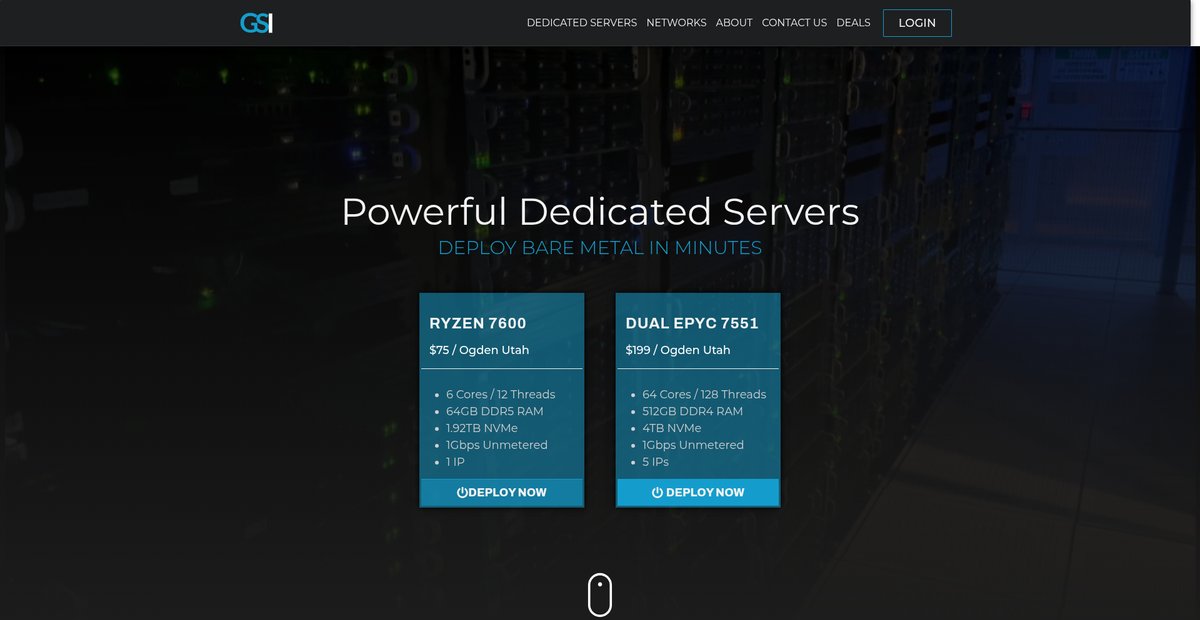The height and width of the screenshot is (620, 1200).
Task: Click the Powerful Dedicated Servers heading
Action: (x=600, y=212)
